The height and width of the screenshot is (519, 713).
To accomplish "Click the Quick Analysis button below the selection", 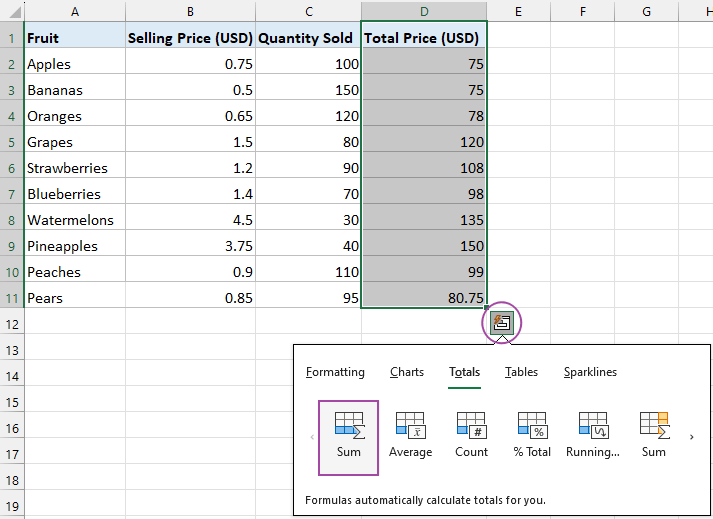I will [501, 323].
